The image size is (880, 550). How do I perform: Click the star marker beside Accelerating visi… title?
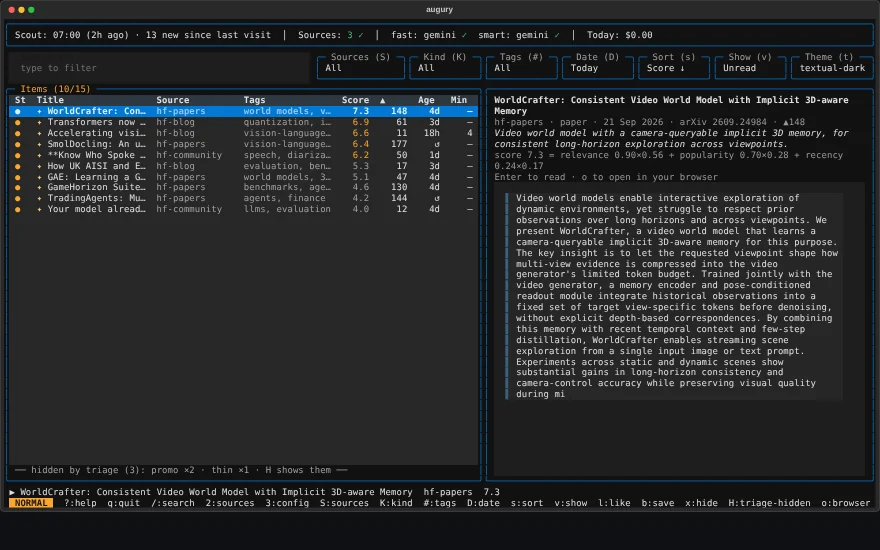coord(39,133)
